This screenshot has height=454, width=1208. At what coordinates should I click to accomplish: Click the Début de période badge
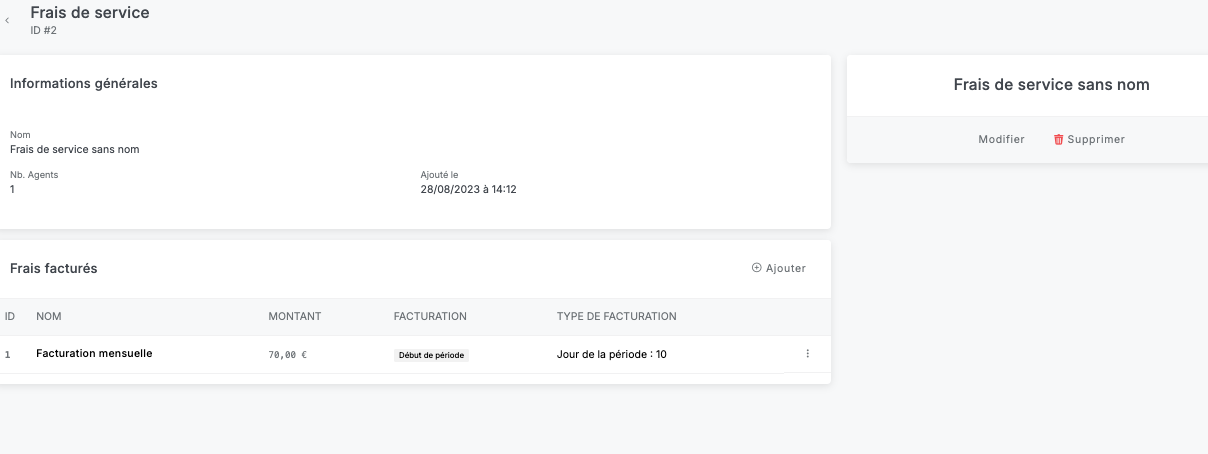click(x=431, y=355)
